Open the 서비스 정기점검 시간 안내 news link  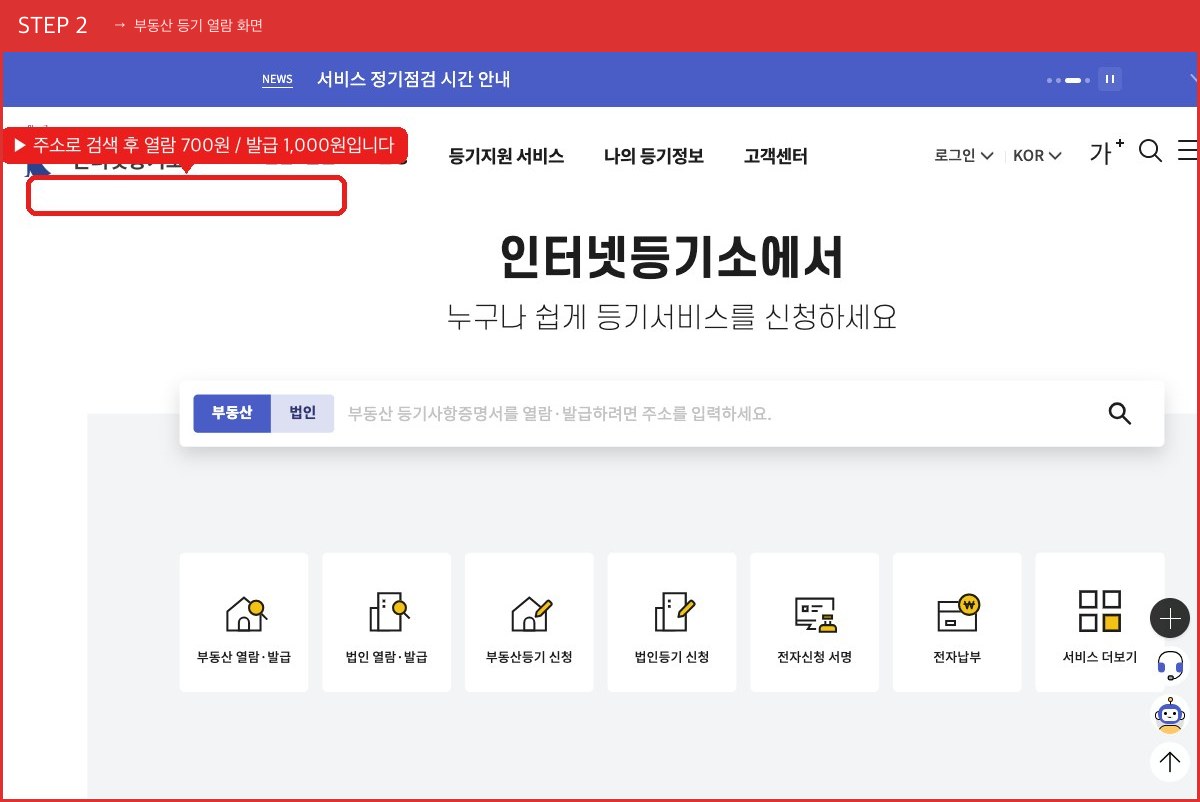click(414, 79)
